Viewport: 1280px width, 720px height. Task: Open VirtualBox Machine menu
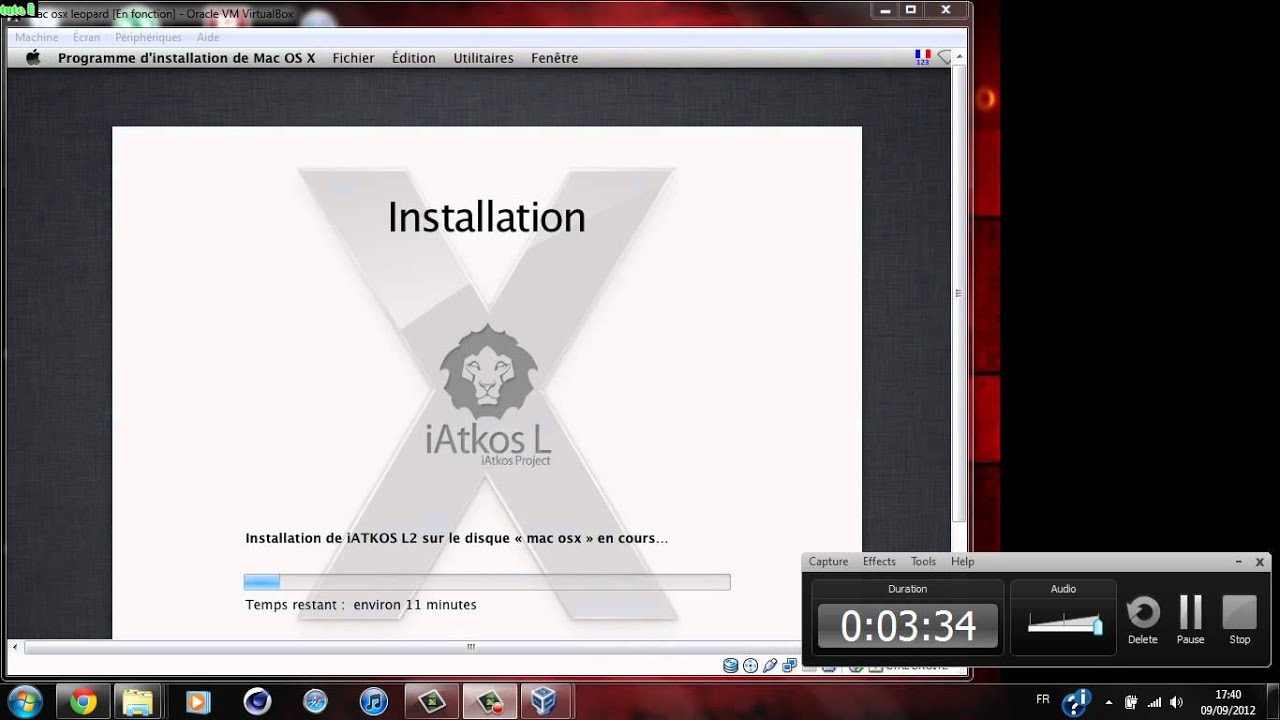tap(36, 37)
